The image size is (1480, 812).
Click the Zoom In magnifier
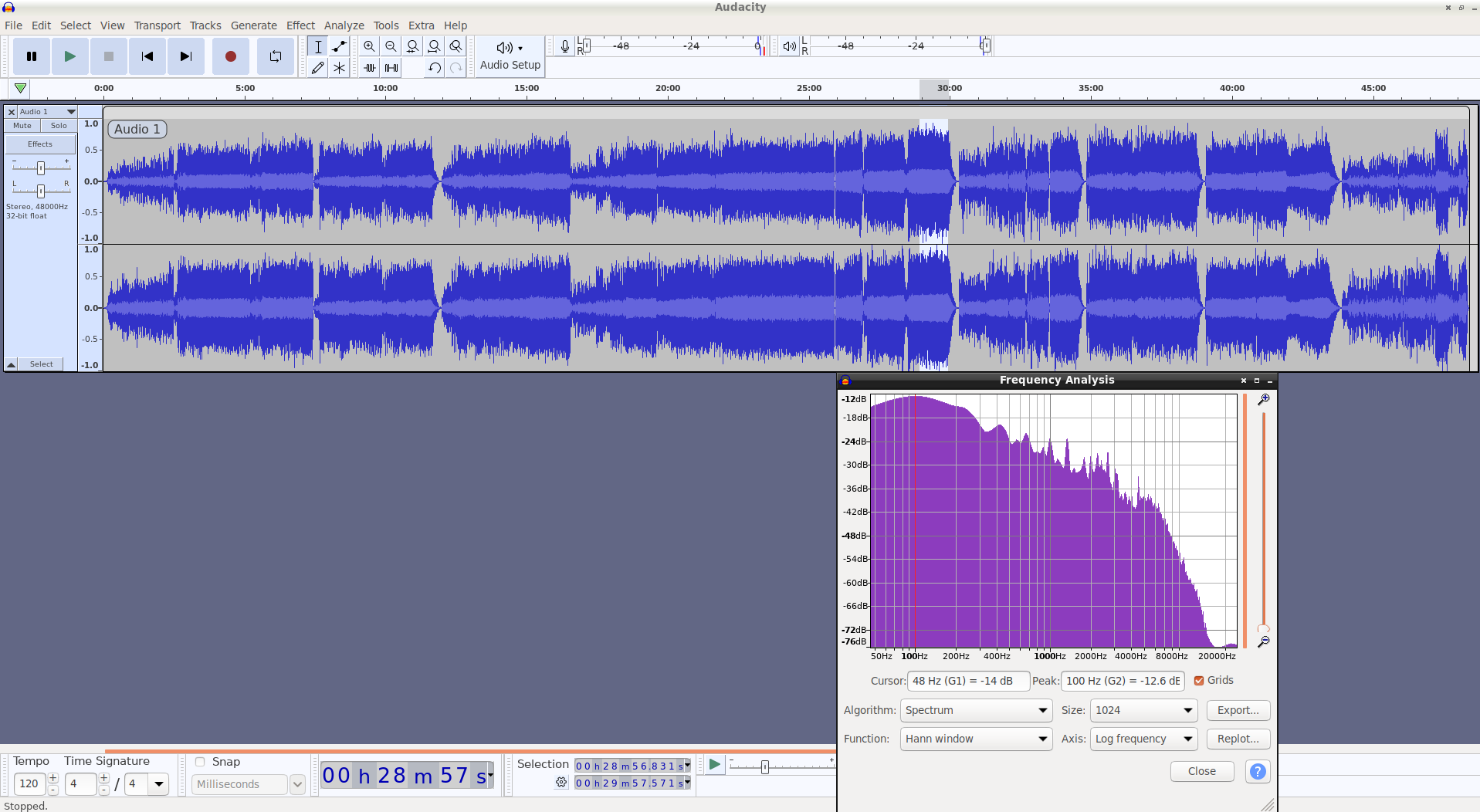370,46
